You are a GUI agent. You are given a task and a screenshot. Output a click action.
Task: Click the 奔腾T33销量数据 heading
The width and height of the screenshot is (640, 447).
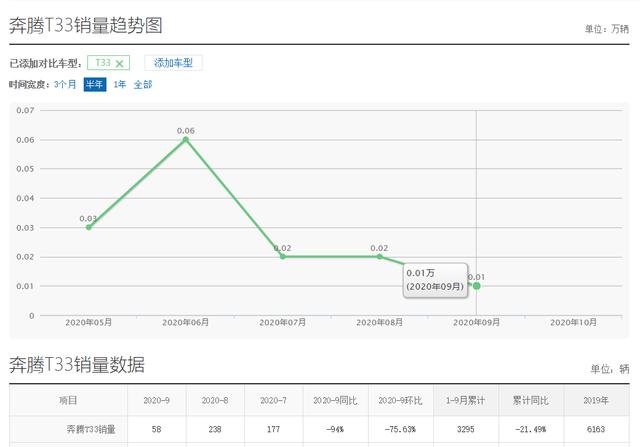pyautogui.click(x=77, y=365)
